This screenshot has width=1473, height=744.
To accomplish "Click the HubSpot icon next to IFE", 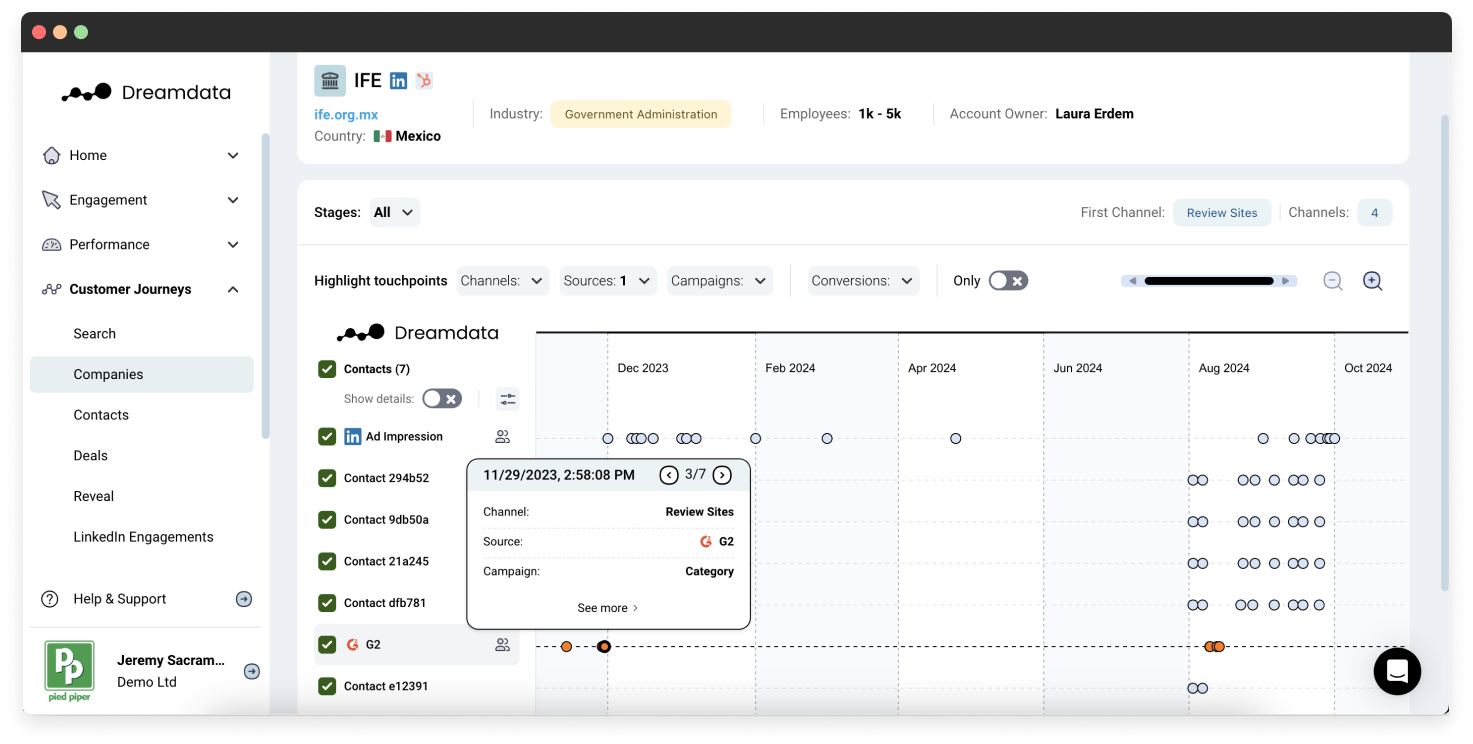I will coord(424,81).
